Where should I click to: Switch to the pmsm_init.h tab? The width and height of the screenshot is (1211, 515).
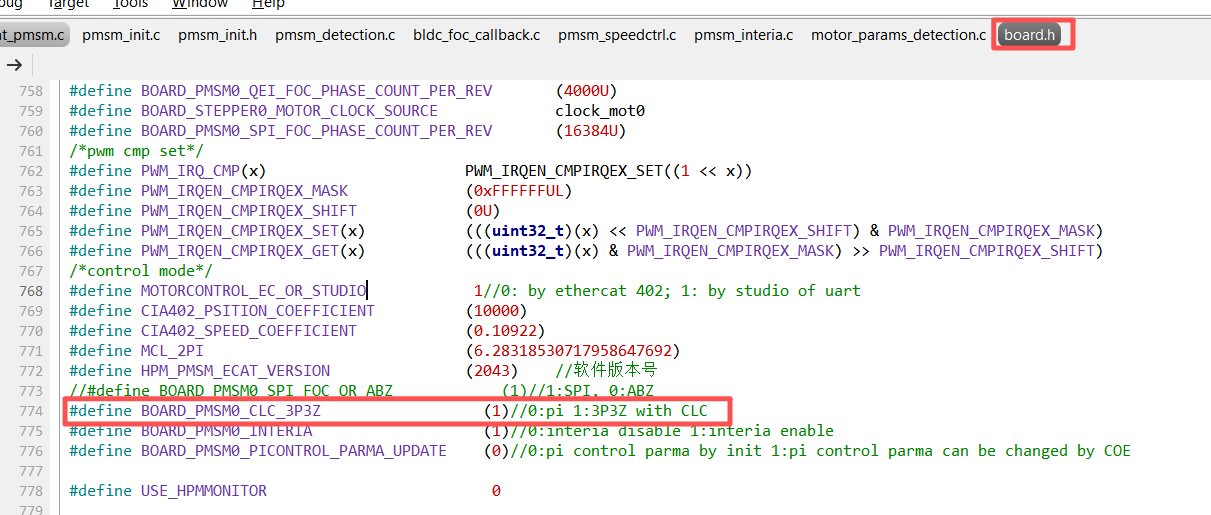pyautogui.click(x=217, y=35)
